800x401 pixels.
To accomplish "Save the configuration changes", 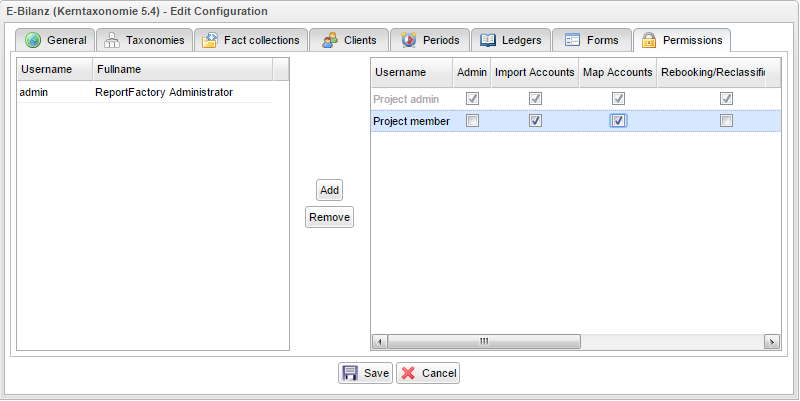I will 365,373.
